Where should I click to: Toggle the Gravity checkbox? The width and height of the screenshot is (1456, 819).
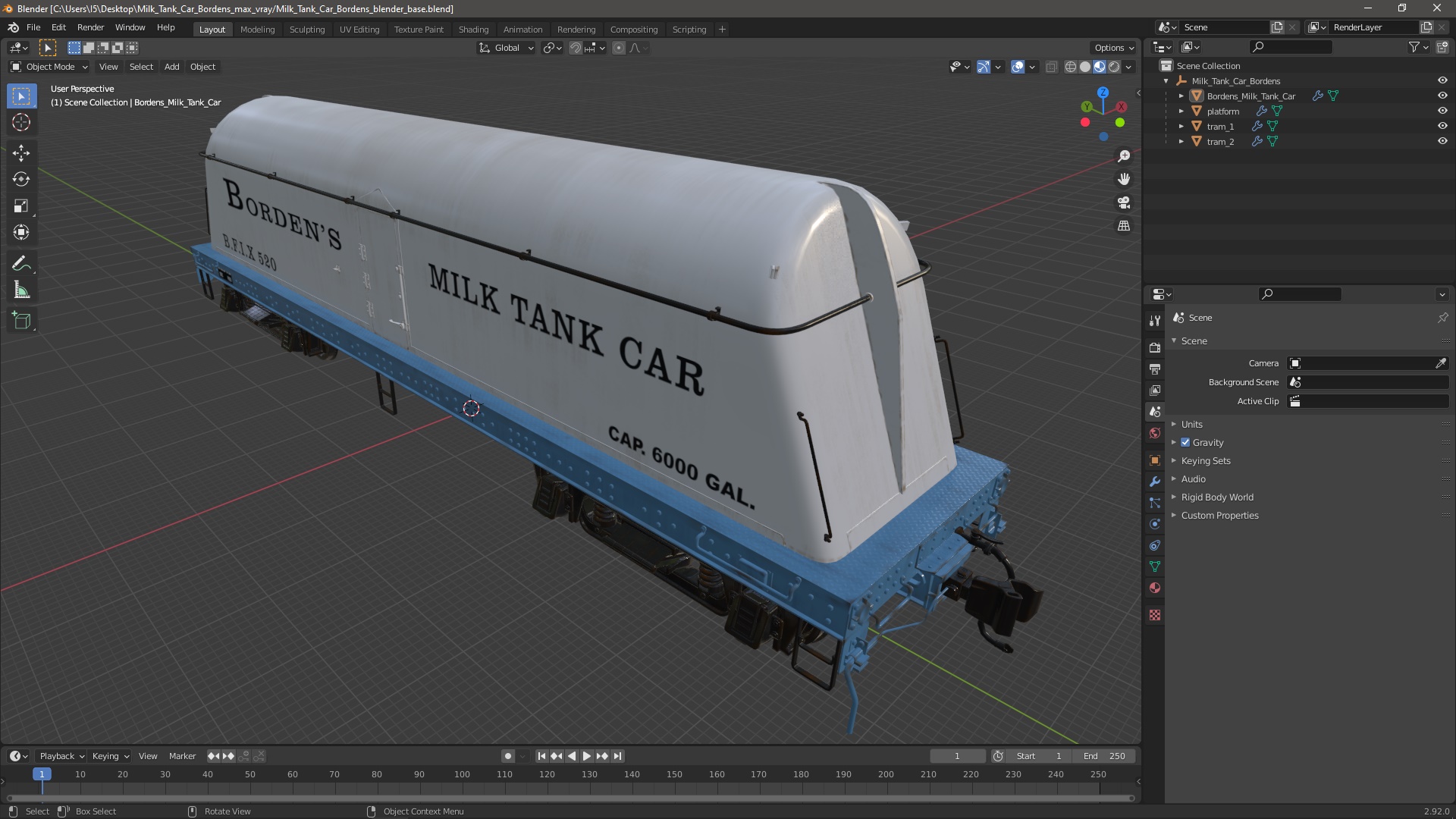1185,443
